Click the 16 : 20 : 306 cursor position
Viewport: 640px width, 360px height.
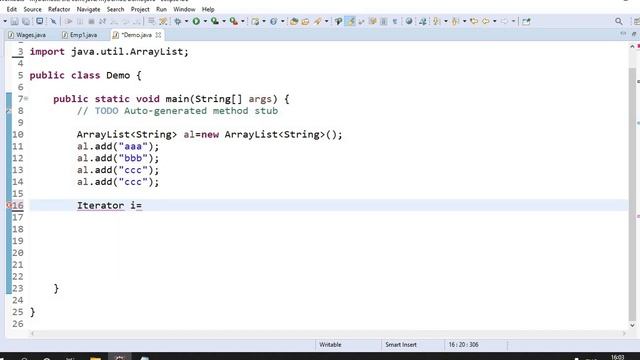click(x=463, y=345)
